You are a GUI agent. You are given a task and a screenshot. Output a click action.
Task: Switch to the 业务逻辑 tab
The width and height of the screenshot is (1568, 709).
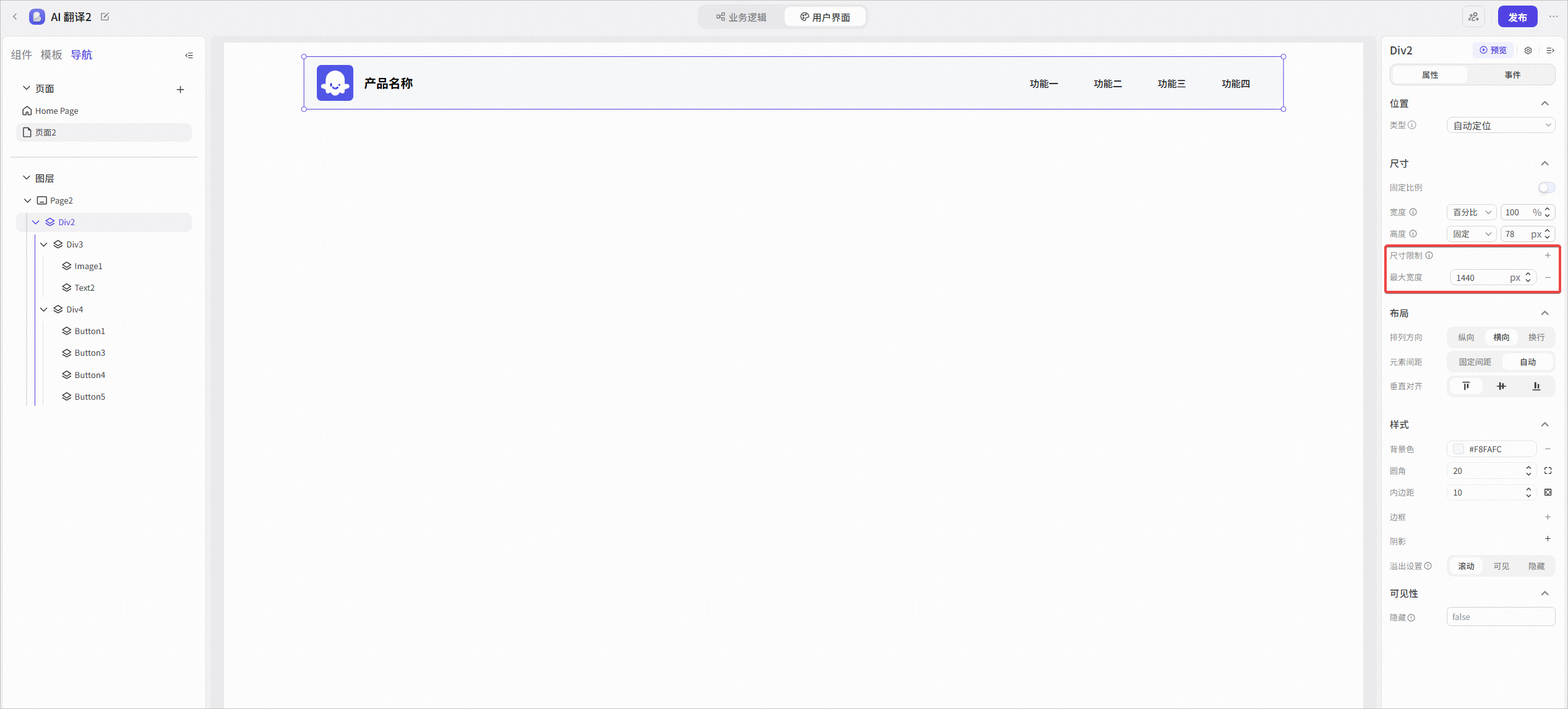(741, 17)
